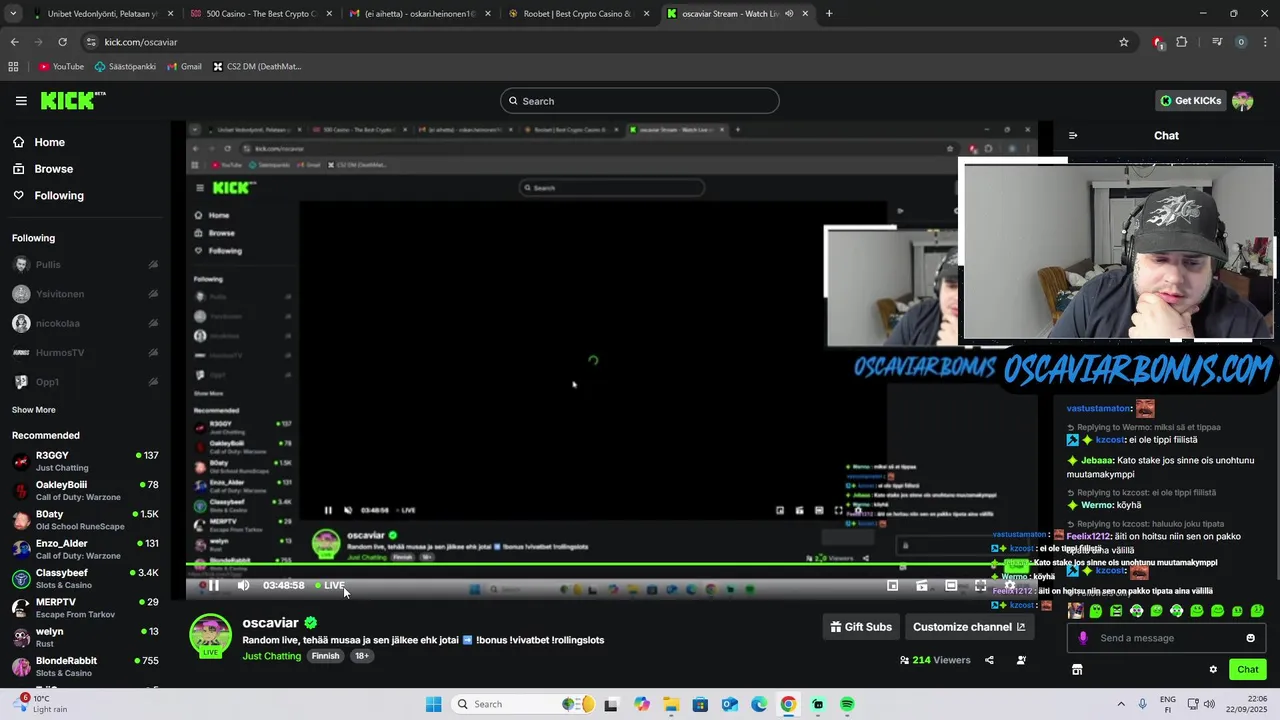The image size is (1280, 720).
Task: Switch to Roobet browser tab
Action: [x=577, y=14]
